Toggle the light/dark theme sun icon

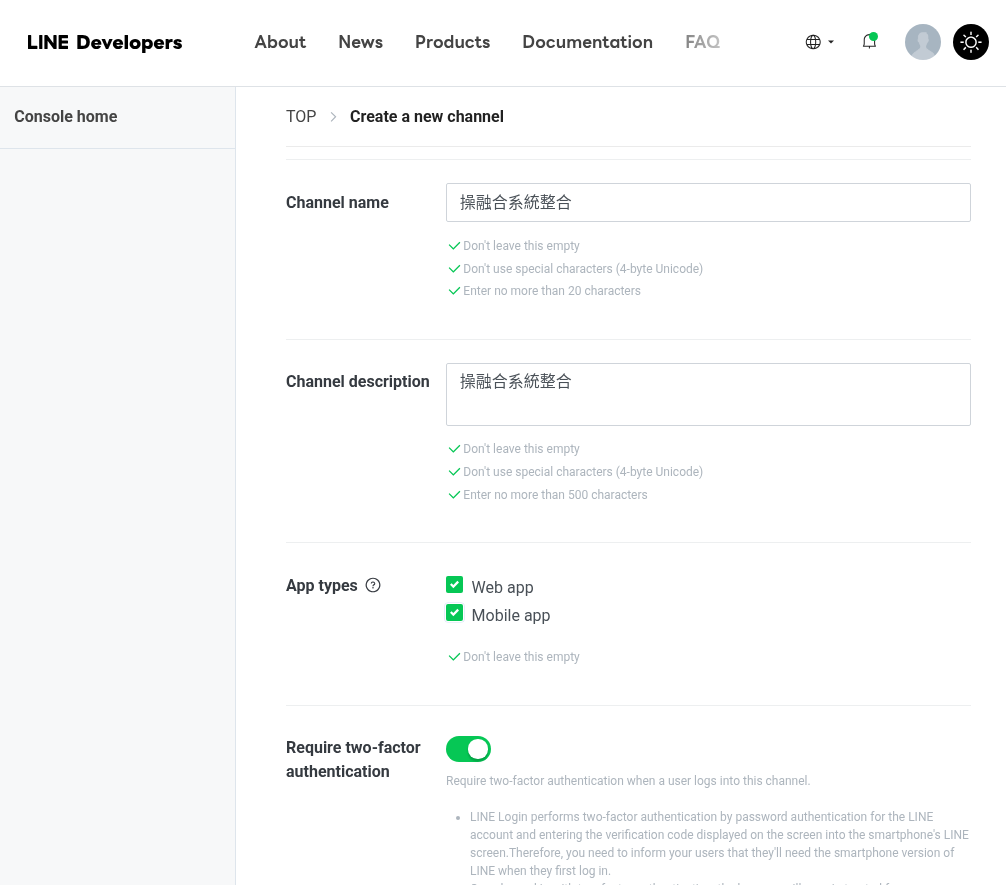[x=971, y=42]
